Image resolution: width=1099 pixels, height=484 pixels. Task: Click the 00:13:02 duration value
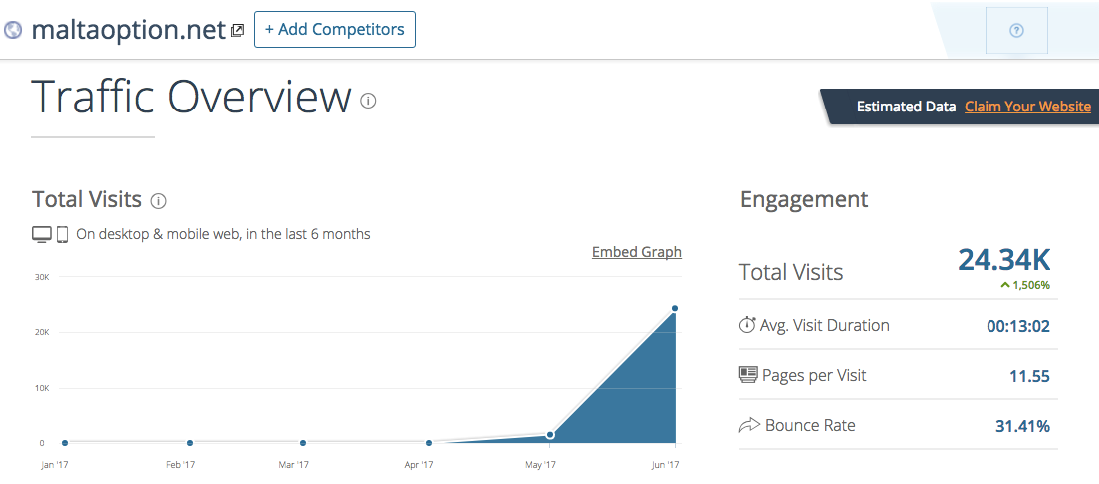(x=1018, y=326)
